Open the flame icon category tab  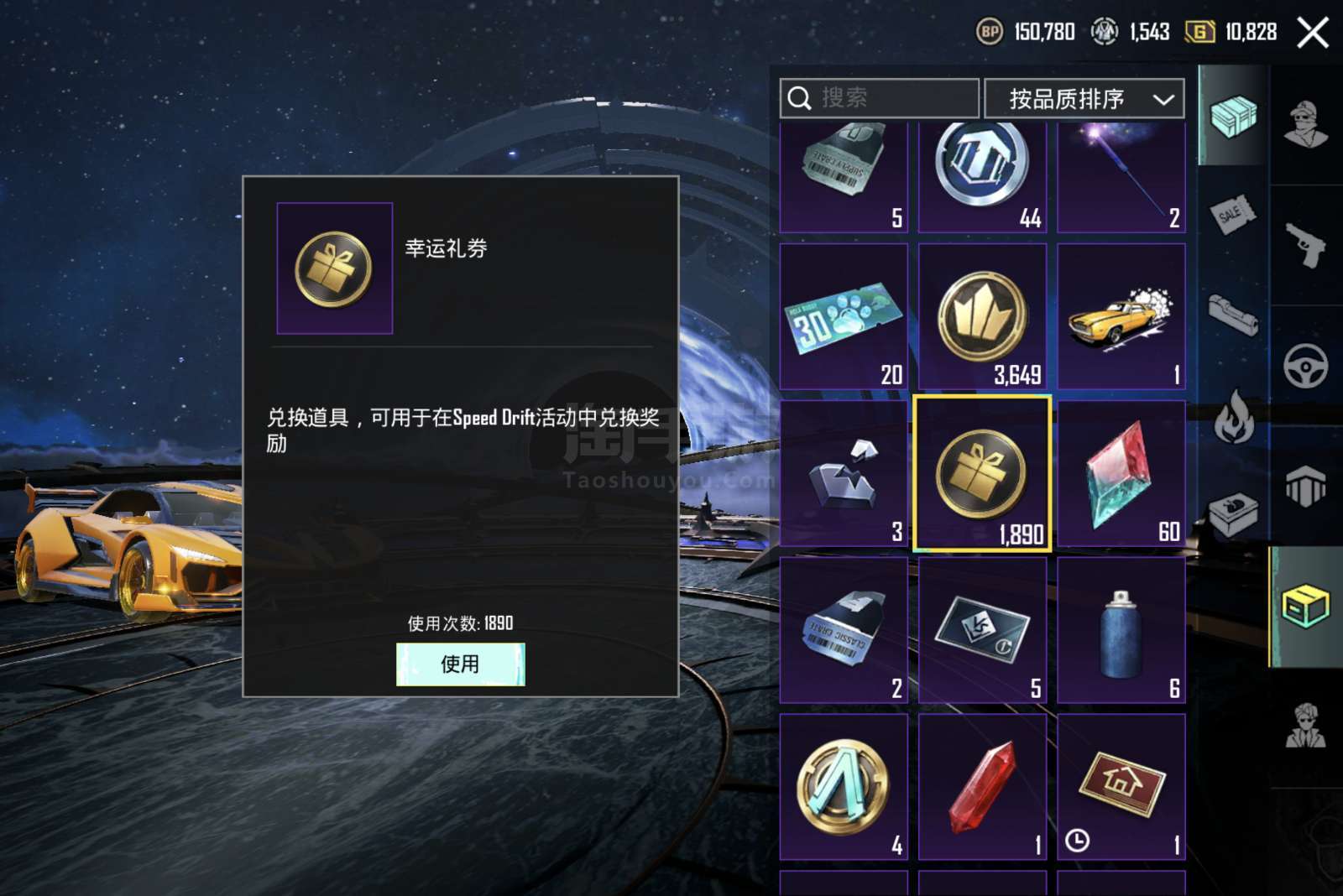1234,416
